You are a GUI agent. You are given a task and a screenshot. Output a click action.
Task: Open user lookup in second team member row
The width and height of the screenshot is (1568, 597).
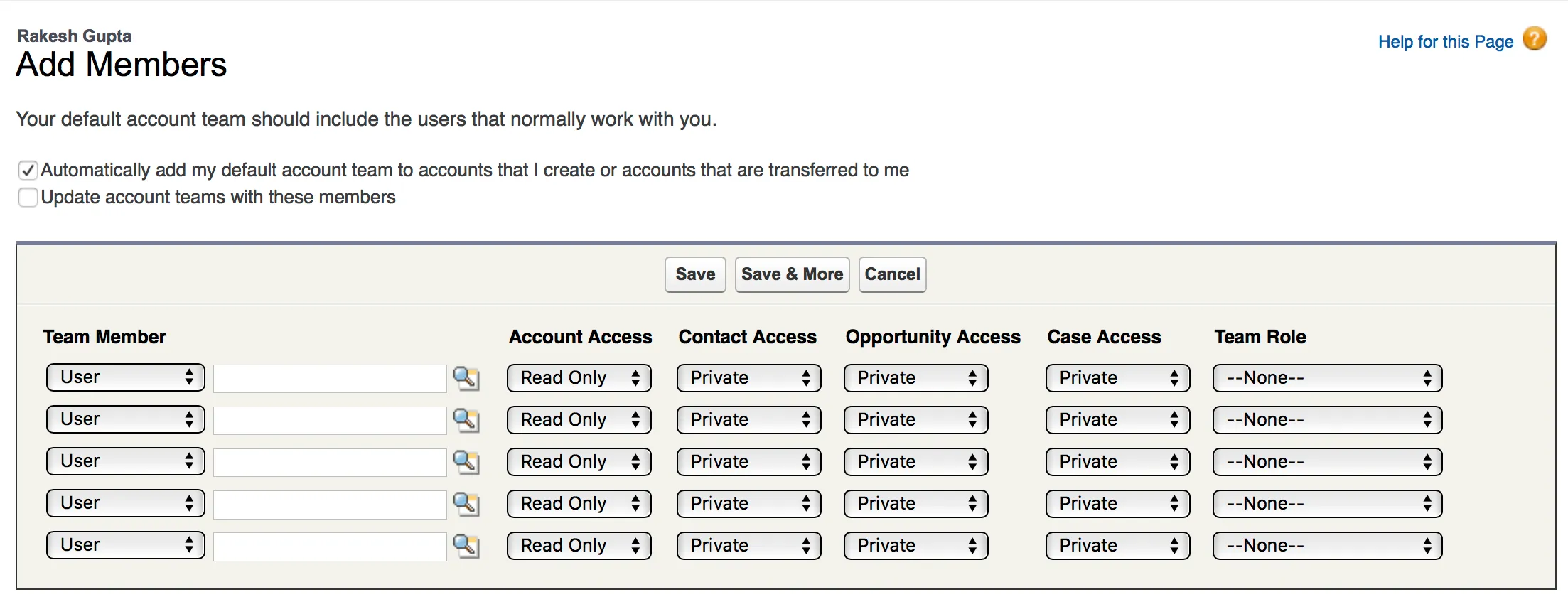[x=466, y=420]
